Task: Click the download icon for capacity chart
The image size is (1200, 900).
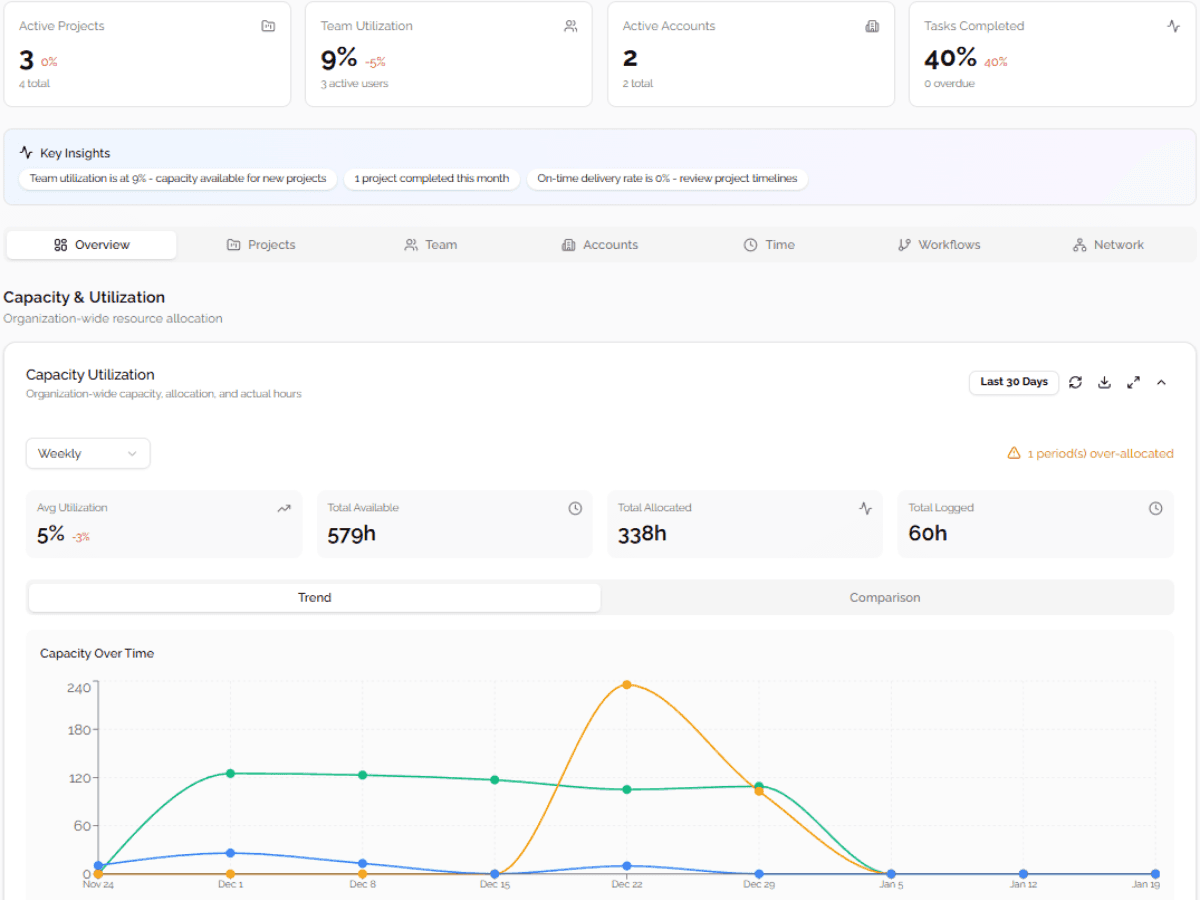Action: pyautogui.click(x=1104, y=382)
